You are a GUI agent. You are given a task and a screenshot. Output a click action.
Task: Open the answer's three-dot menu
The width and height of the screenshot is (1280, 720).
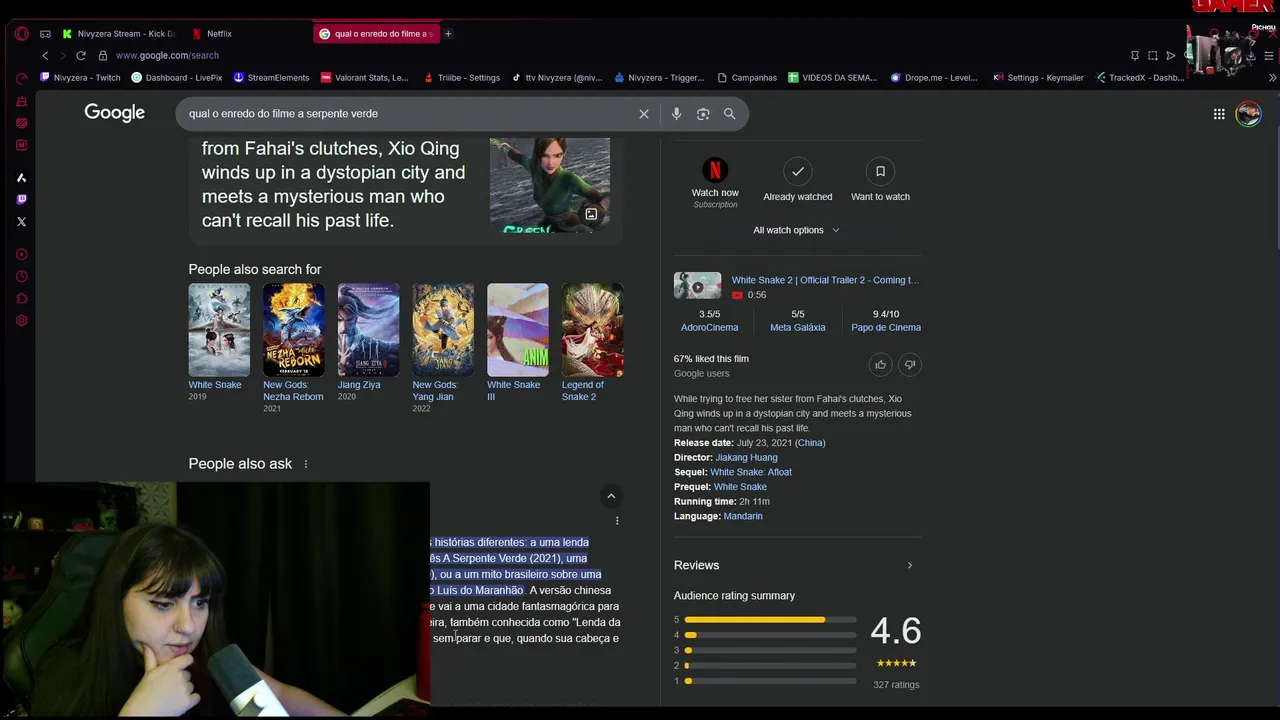[x=617, y=521]
